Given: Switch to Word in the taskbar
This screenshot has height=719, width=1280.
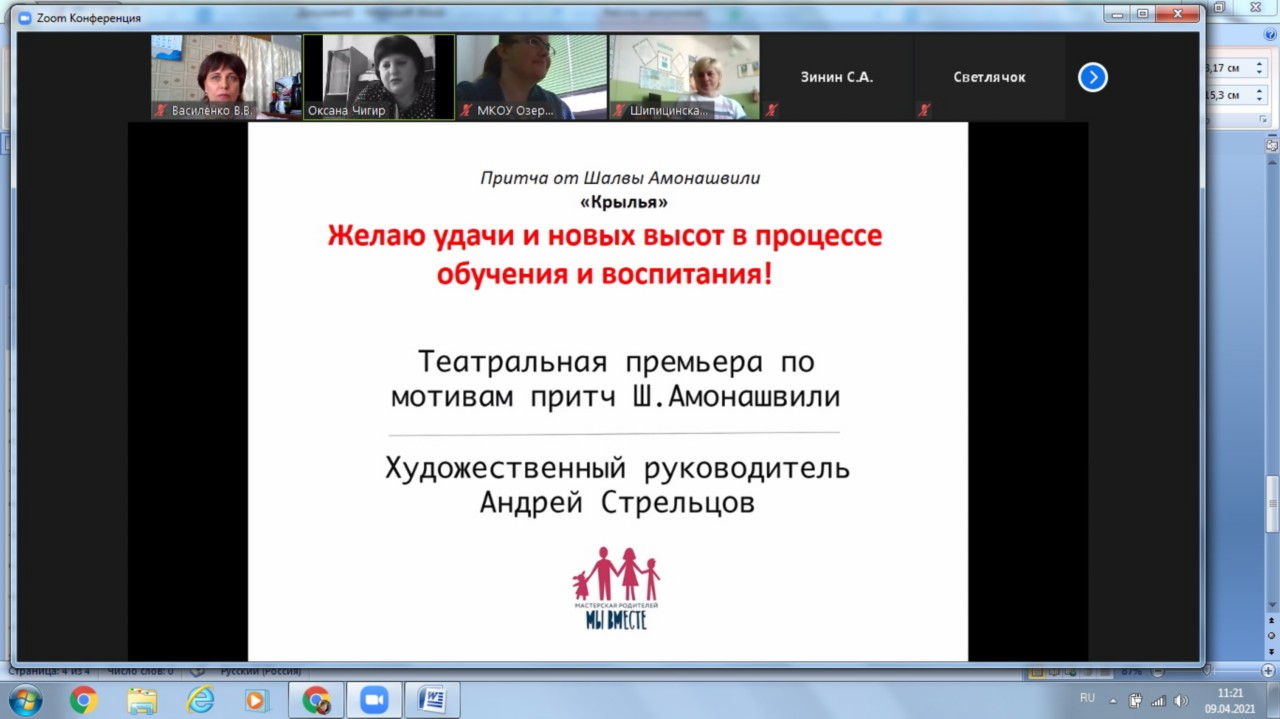Looking at the screenshot, I should (432, 700).
